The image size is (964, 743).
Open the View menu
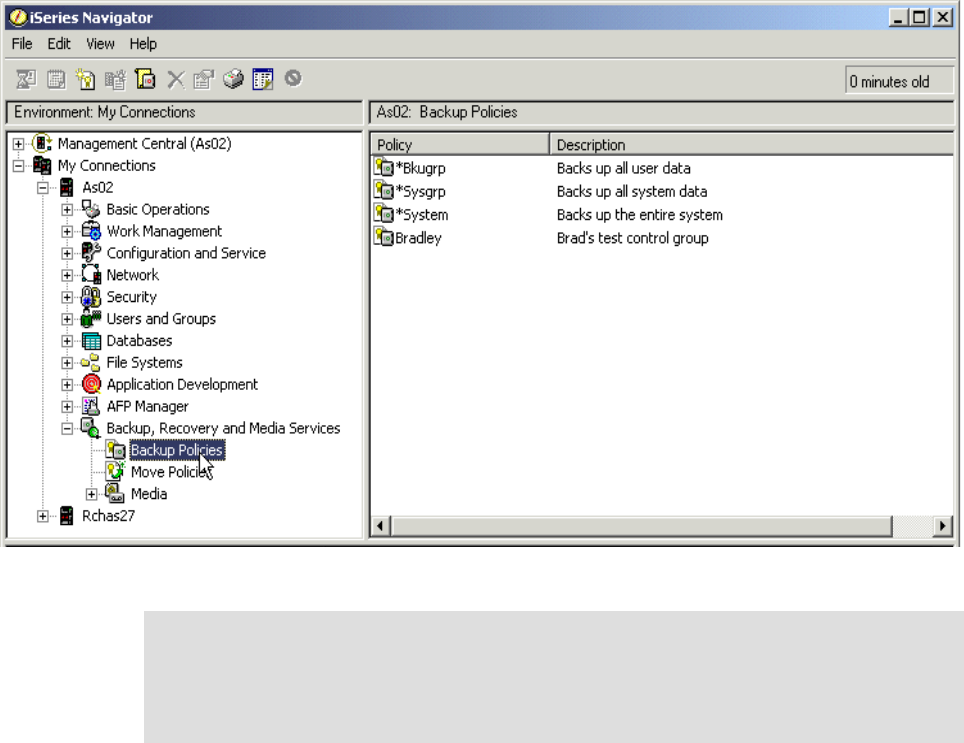coord(100,44)
